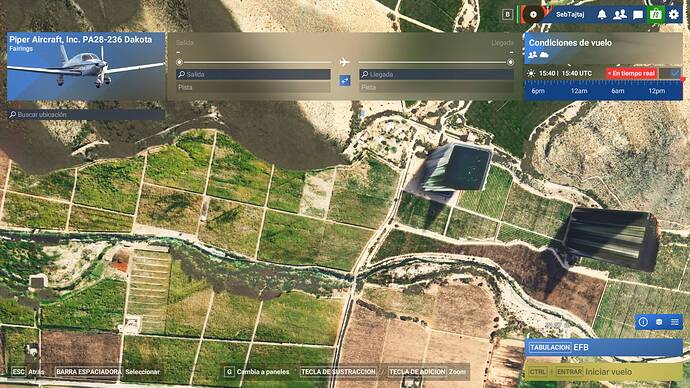The image size is (690, 388).
Task: Click the SebTajtaj profile avatar
Action: pos(533,15)
